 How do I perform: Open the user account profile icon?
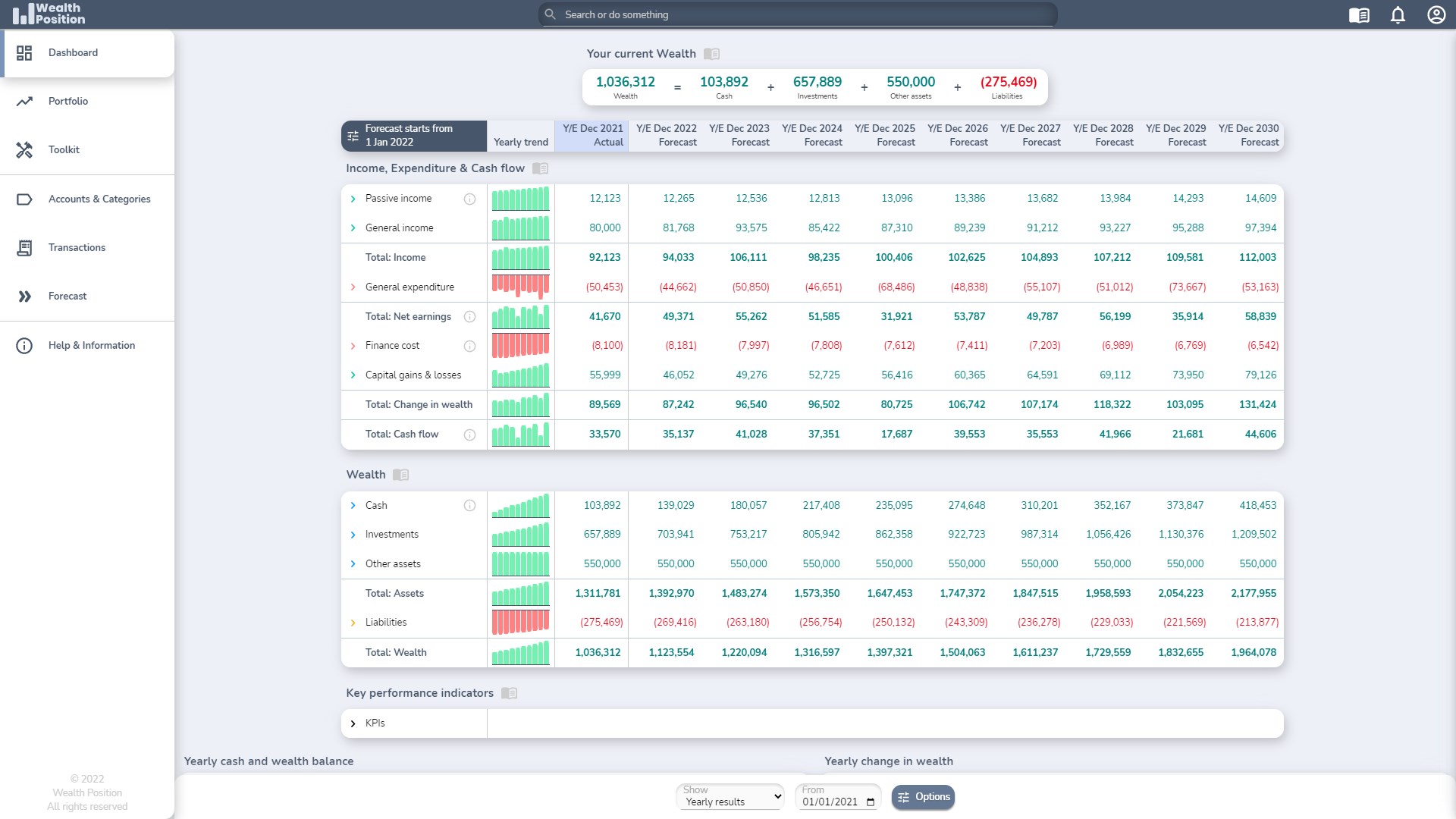coord(1436,15)
